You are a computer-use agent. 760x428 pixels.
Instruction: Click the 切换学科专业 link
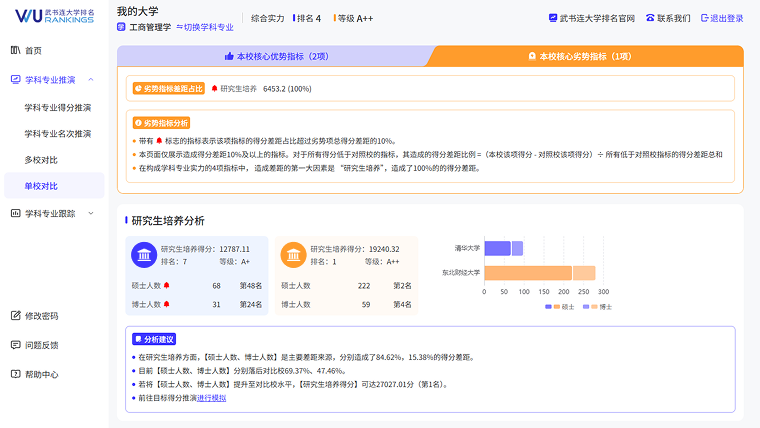208,27
